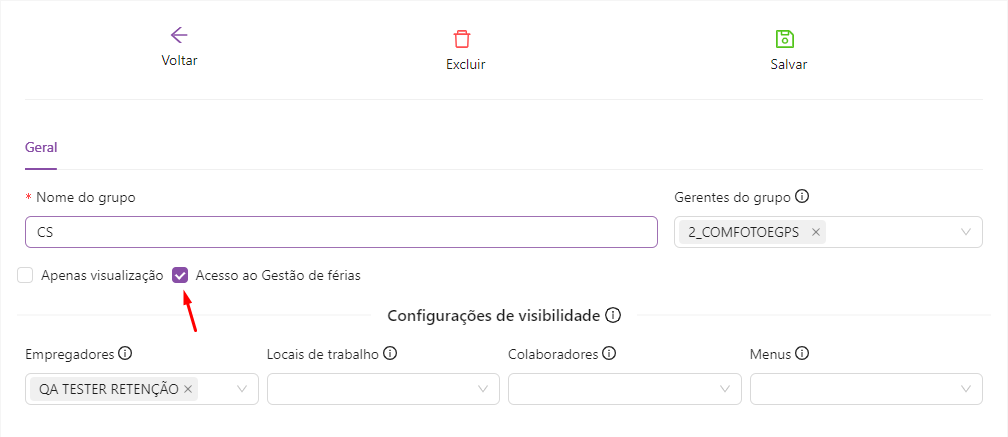Click the Voltar back arrow icon

tap(179, 36)
